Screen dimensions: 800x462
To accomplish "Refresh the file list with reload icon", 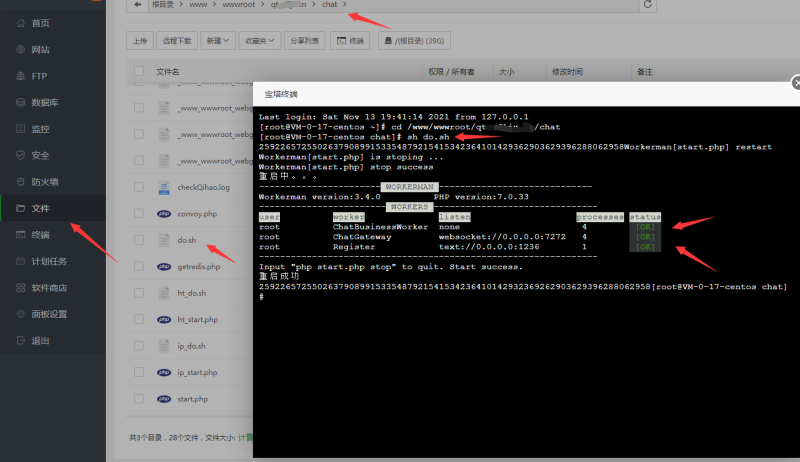I will click(x=648, y=5).
